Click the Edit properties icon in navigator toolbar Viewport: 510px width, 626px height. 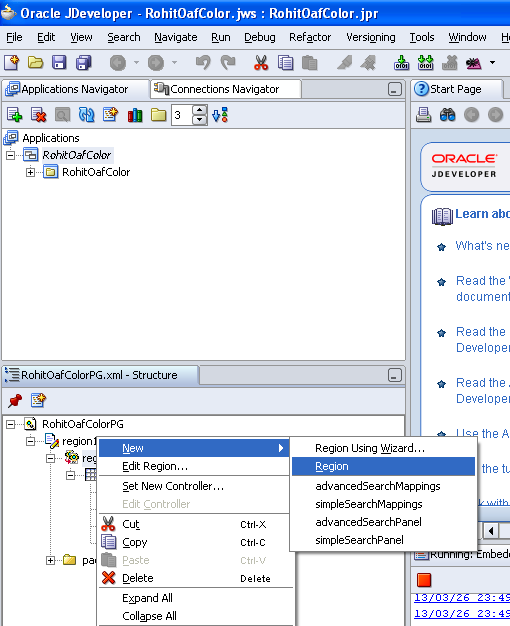click(111, 115)
